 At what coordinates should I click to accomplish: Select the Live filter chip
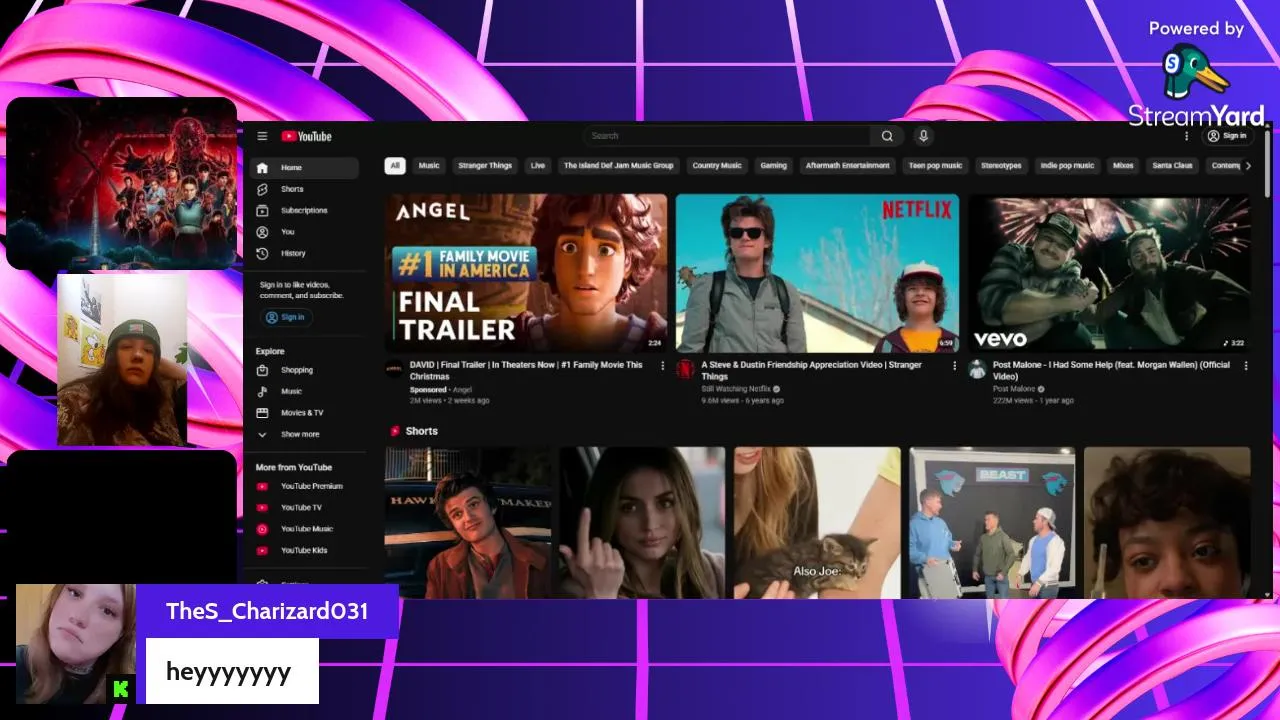tap(538, 166)
